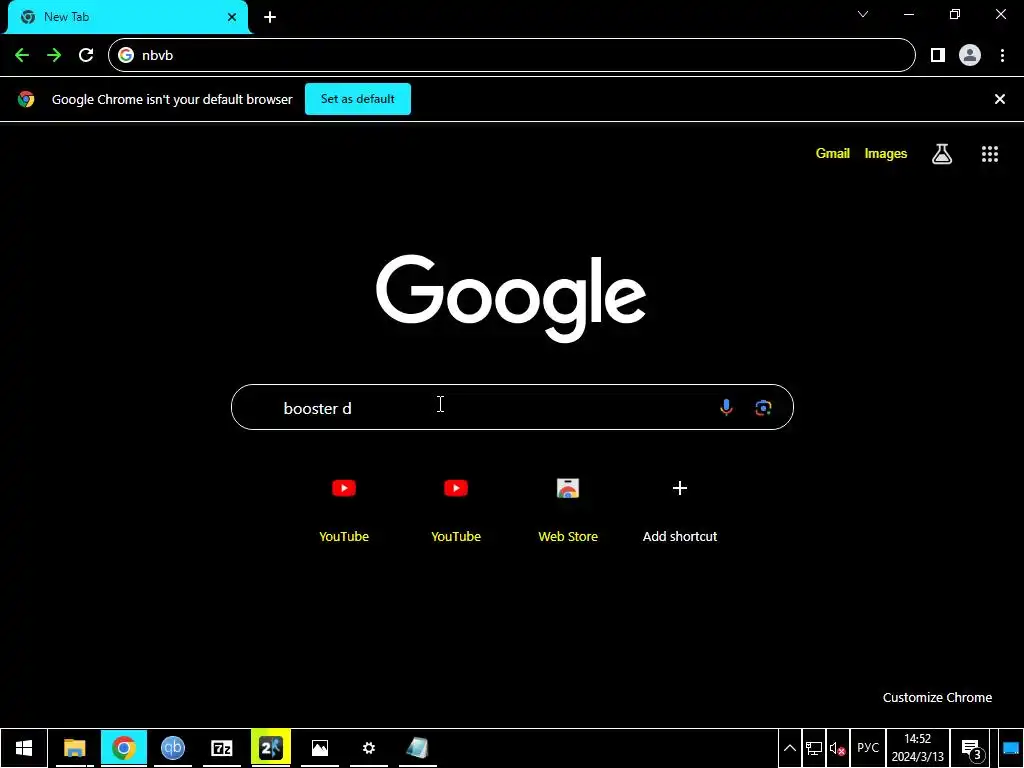This screenshot has height=768, width=1024.
Task: Open Search Labs flask icon
Action: pyautogui.click(x=942, y=153)
